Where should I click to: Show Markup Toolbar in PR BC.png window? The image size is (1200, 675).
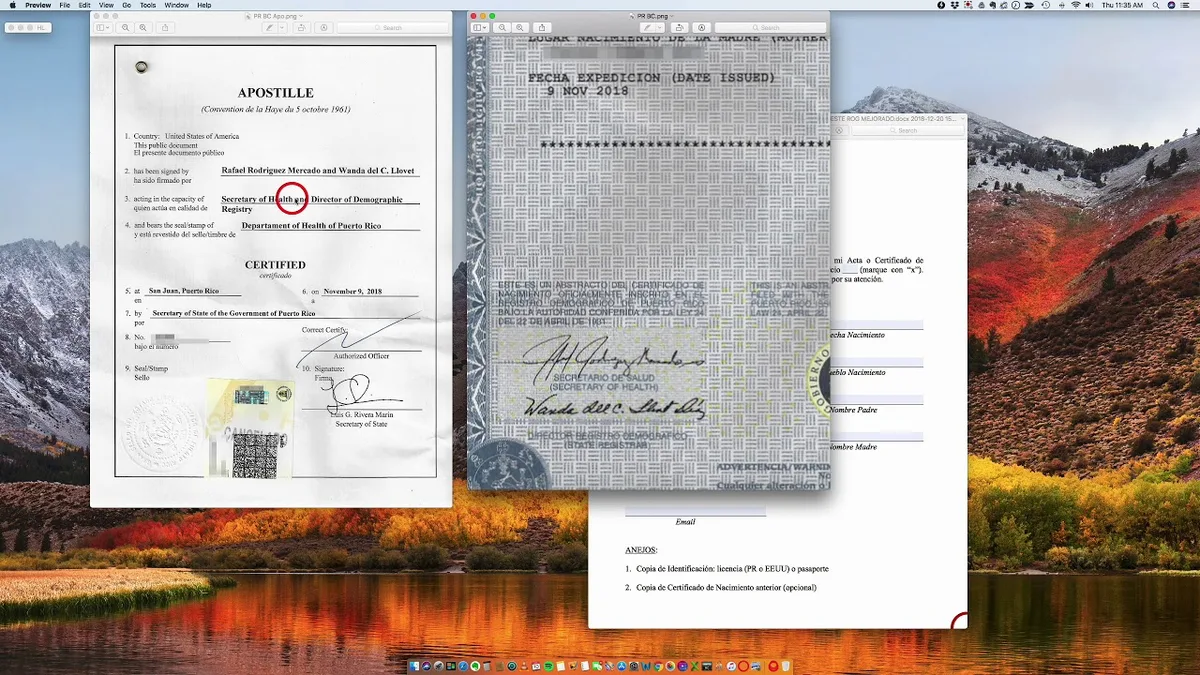tap(701, 27)
